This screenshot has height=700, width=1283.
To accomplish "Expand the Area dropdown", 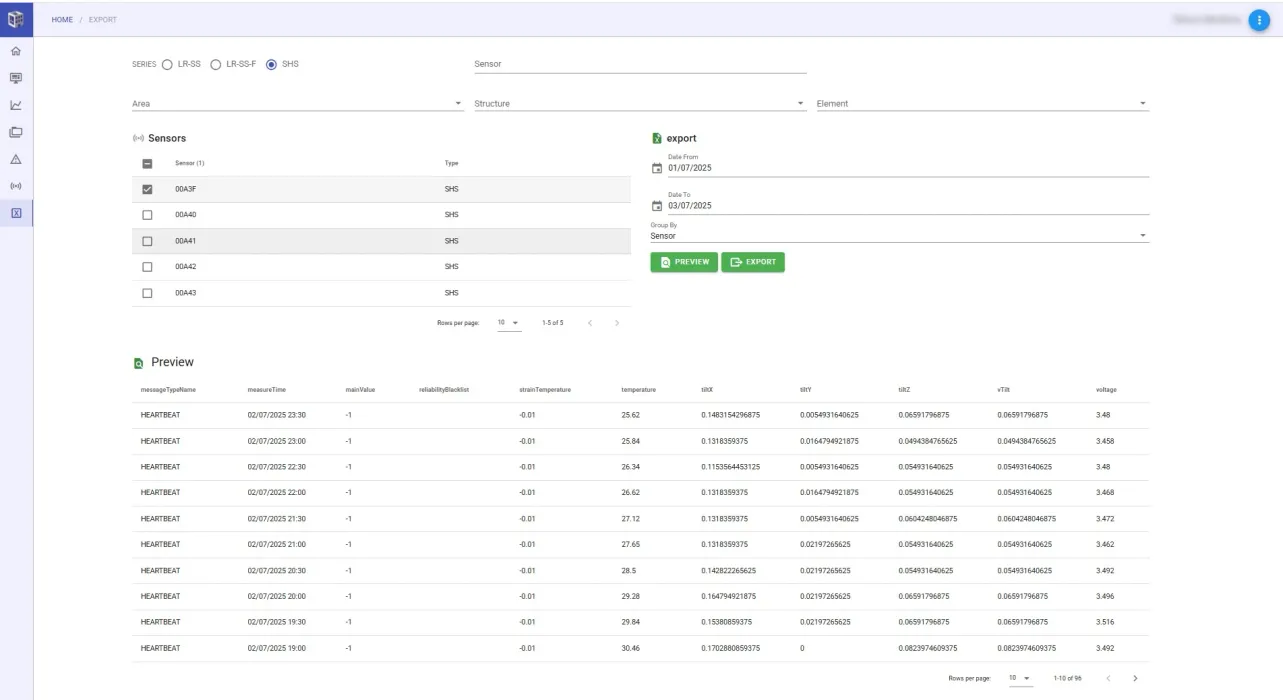I will [297, 104].
